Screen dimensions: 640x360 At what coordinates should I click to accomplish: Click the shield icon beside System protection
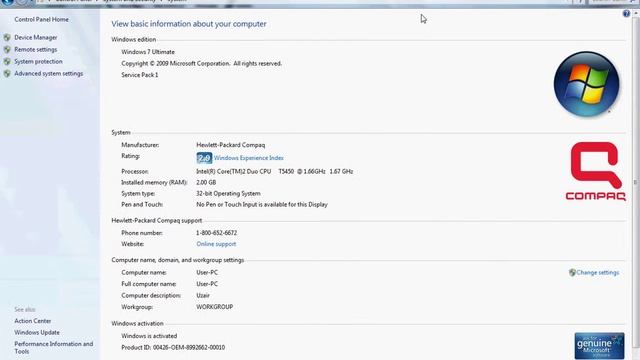[x=7, y=61]
